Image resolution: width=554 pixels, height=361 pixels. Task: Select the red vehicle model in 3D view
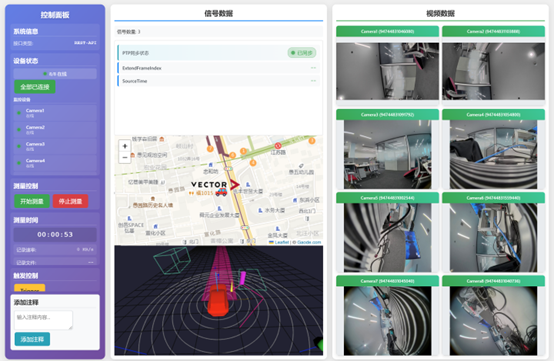tap(218, 300)
